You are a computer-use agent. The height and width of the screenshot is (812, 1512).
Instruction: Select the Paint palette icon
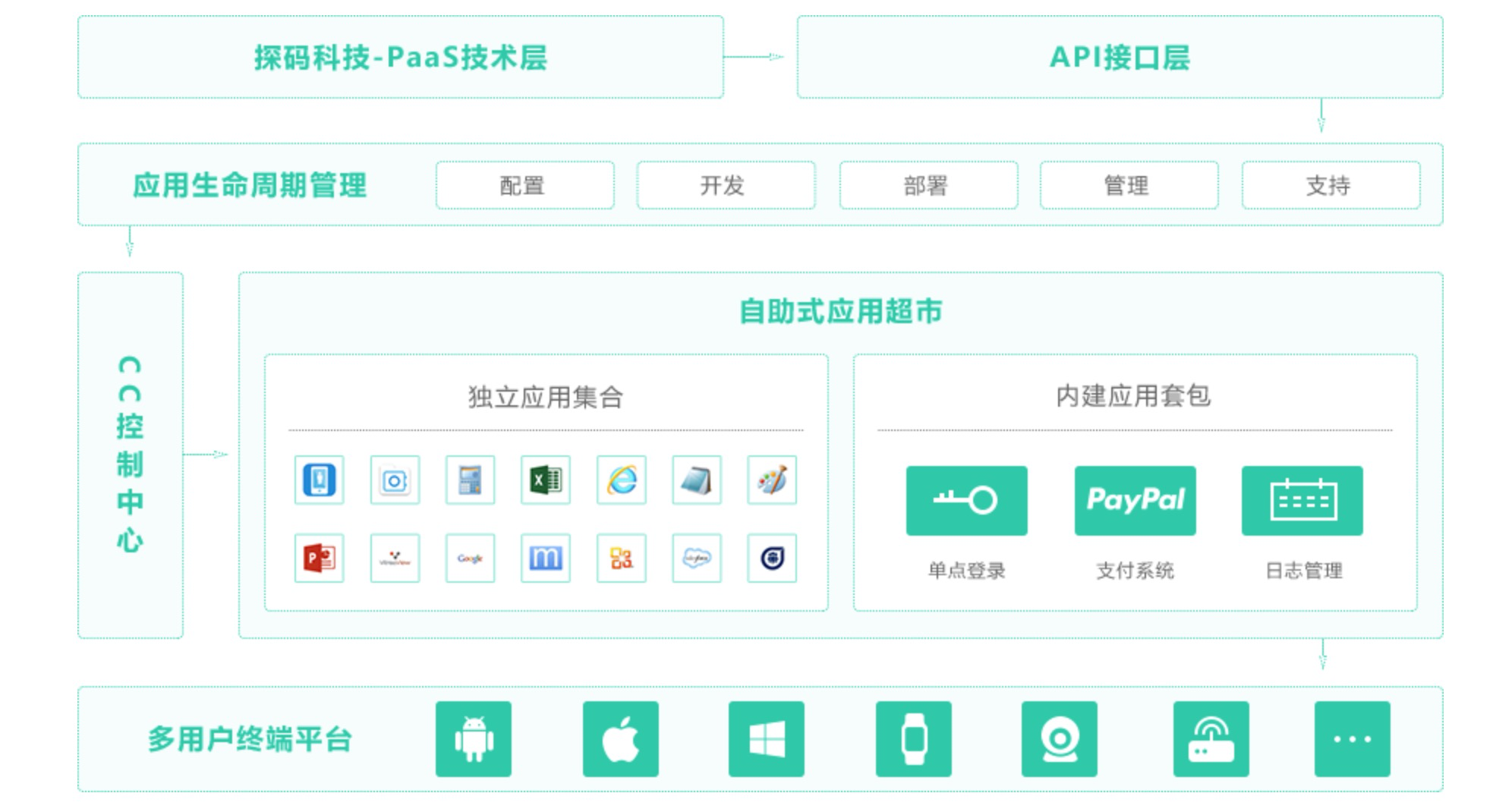pos(772,480)
